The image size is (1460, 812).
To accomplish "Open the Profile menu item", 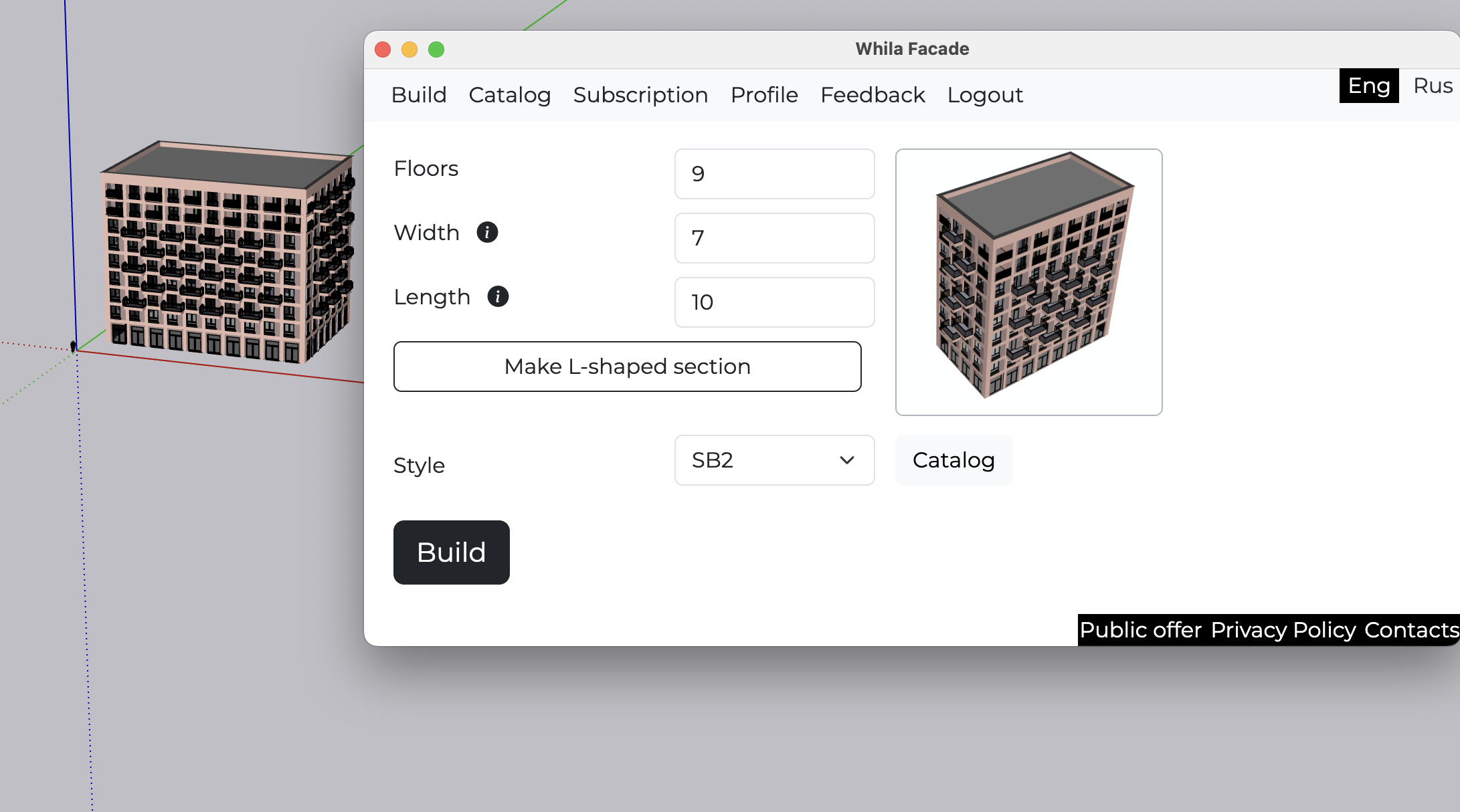I will [764, 95].
